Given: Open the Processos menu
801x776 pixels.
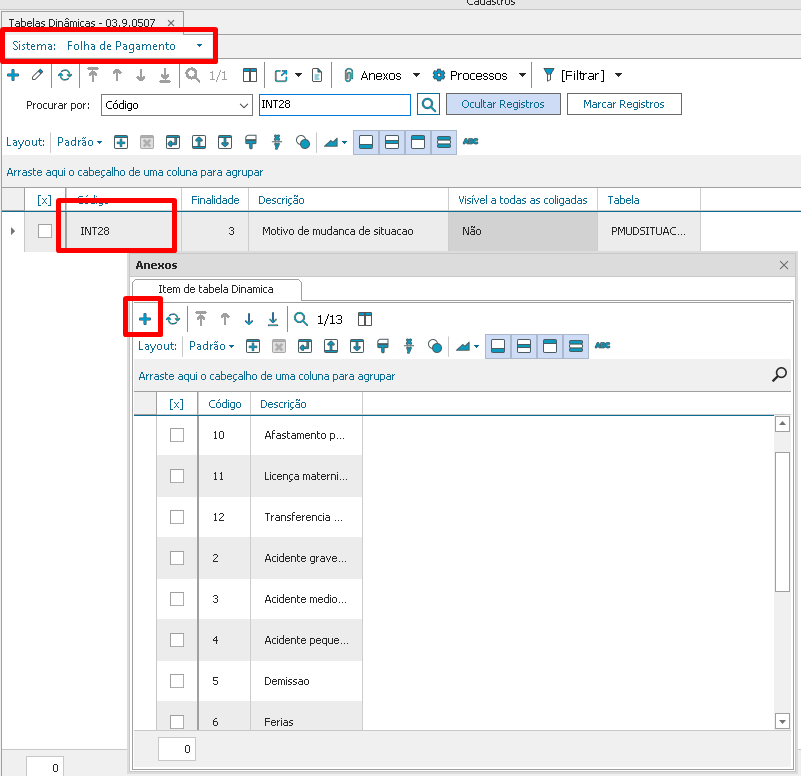Looking at the screenshot, I should 470,76.
